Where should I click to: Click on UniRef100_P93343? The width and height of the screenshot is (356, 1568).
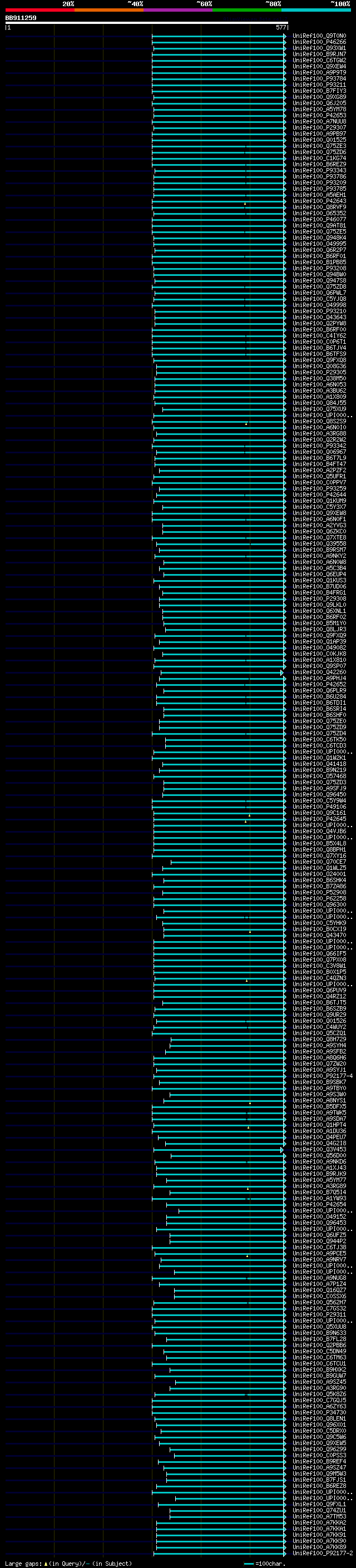pyautogui.click(x=319, y=170)
